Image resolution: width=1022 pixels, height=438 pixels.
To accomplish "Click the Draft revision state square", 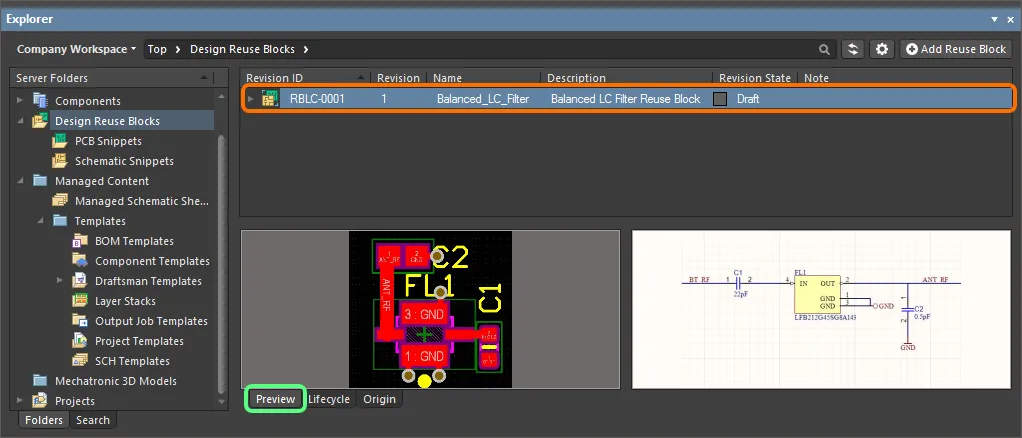I will coord(720,99).
